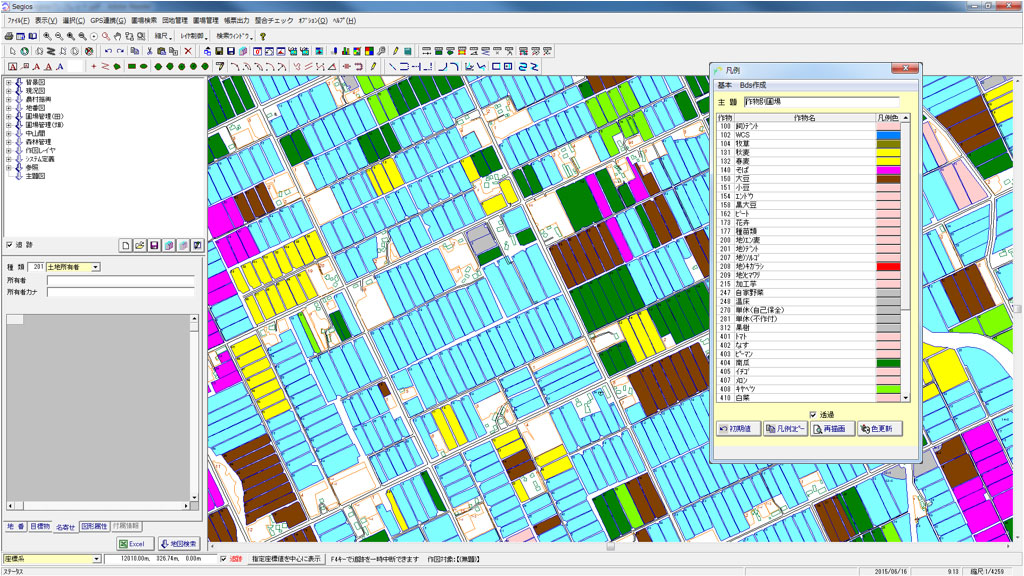1024x576 pixels.
Task: Click the scissors cut icon
Action: [150, 51]
